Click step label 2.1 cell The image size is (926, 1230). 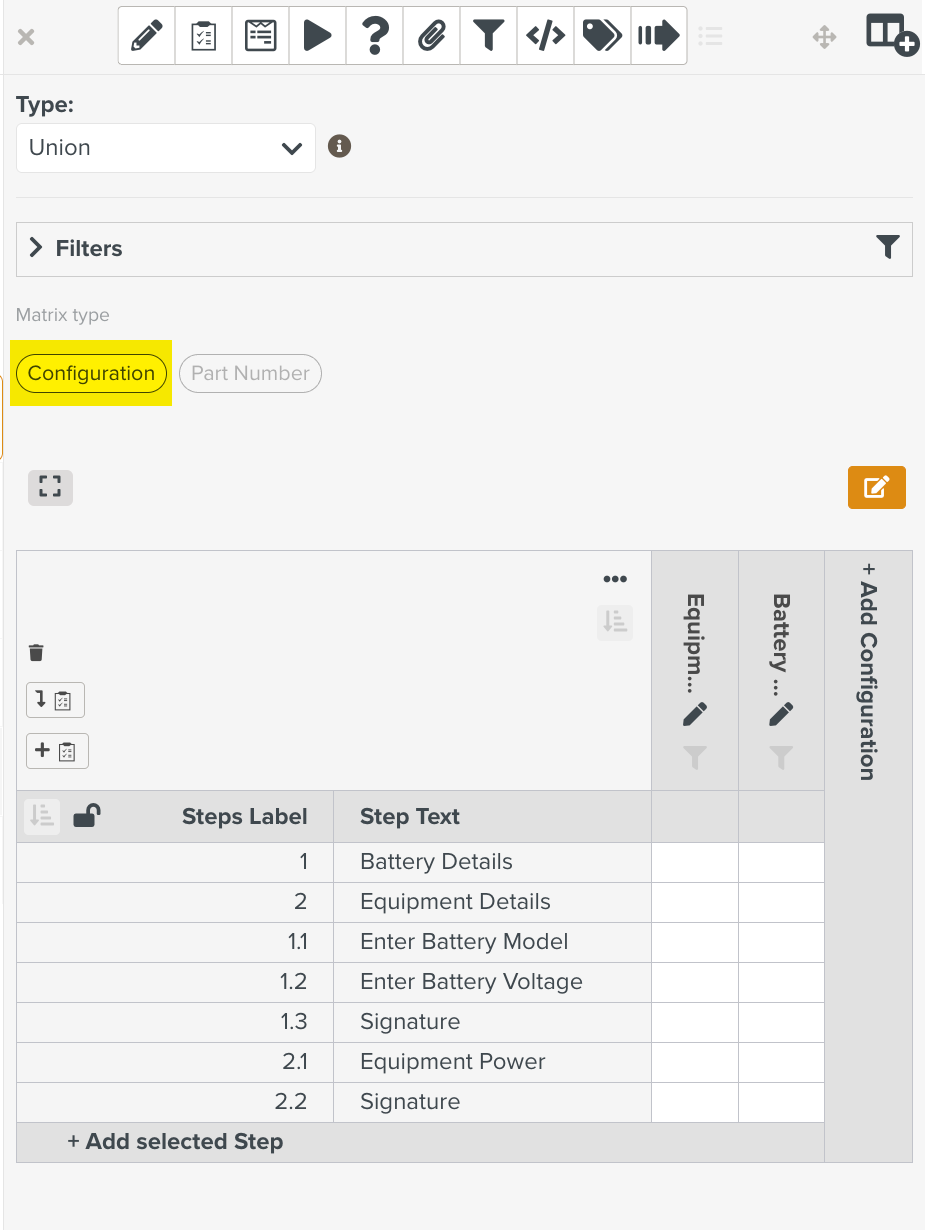175,1062
